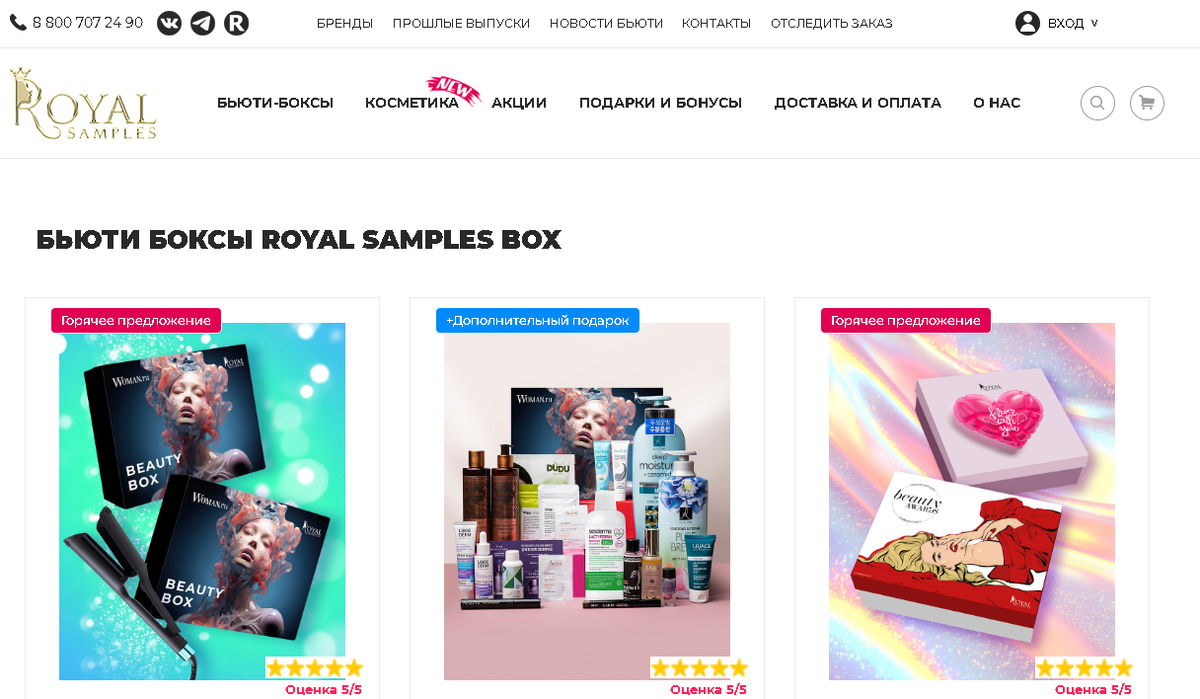Go home via Royal Samples logo

83,103
